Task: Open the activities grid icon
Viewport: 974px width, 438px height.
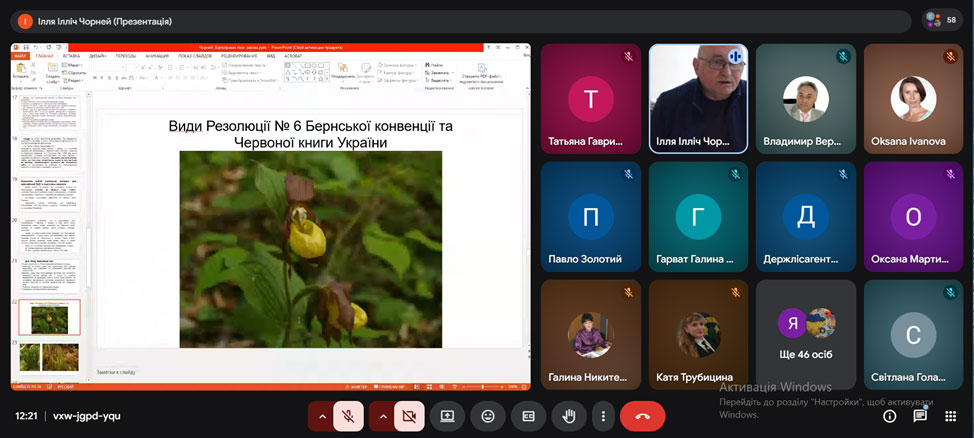Action: (950, 416)
